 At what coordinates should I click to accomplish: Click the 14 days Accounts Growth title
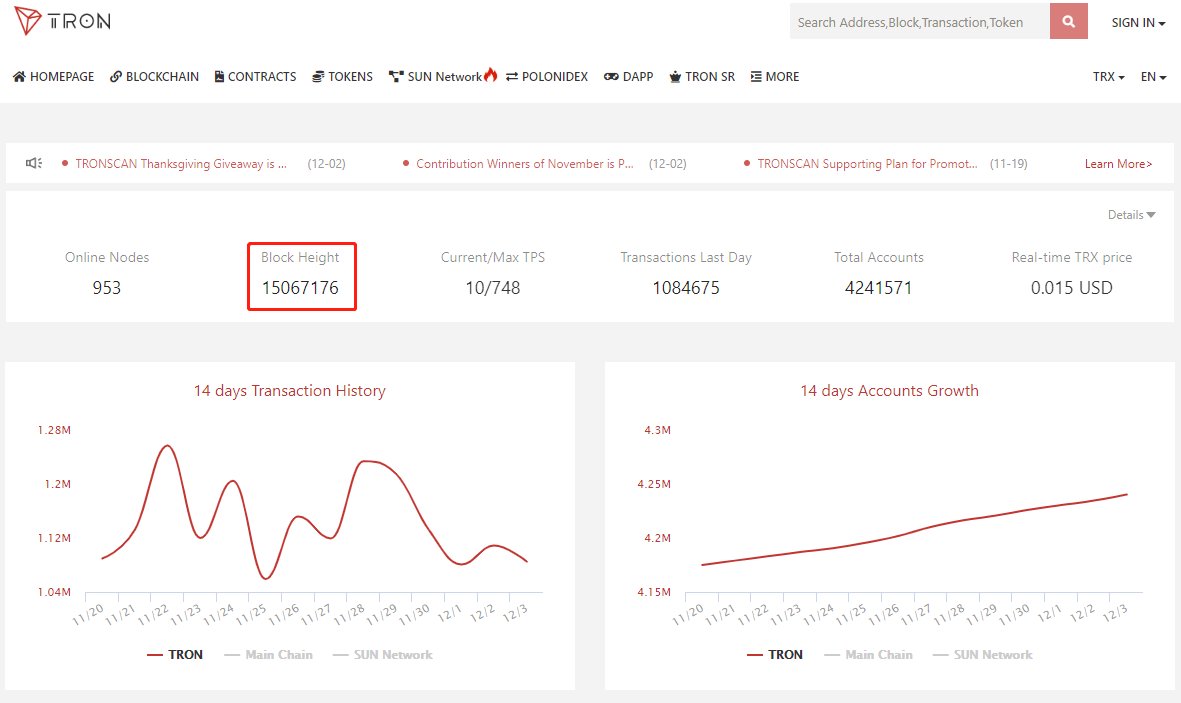click(889, 390)
